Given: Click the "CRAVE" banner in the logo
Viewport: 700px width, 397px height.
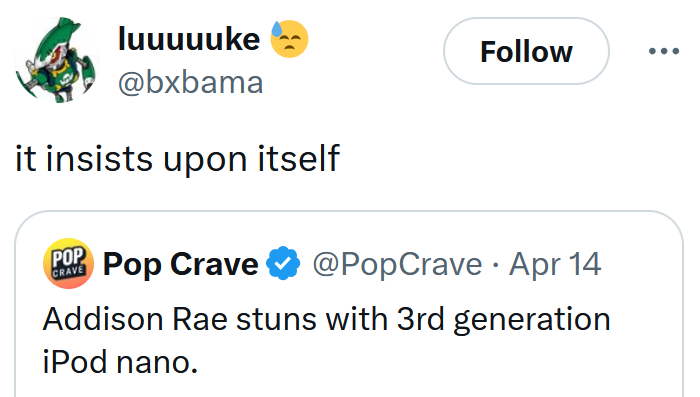Looking at the screenshot, I should pos(68,272).
